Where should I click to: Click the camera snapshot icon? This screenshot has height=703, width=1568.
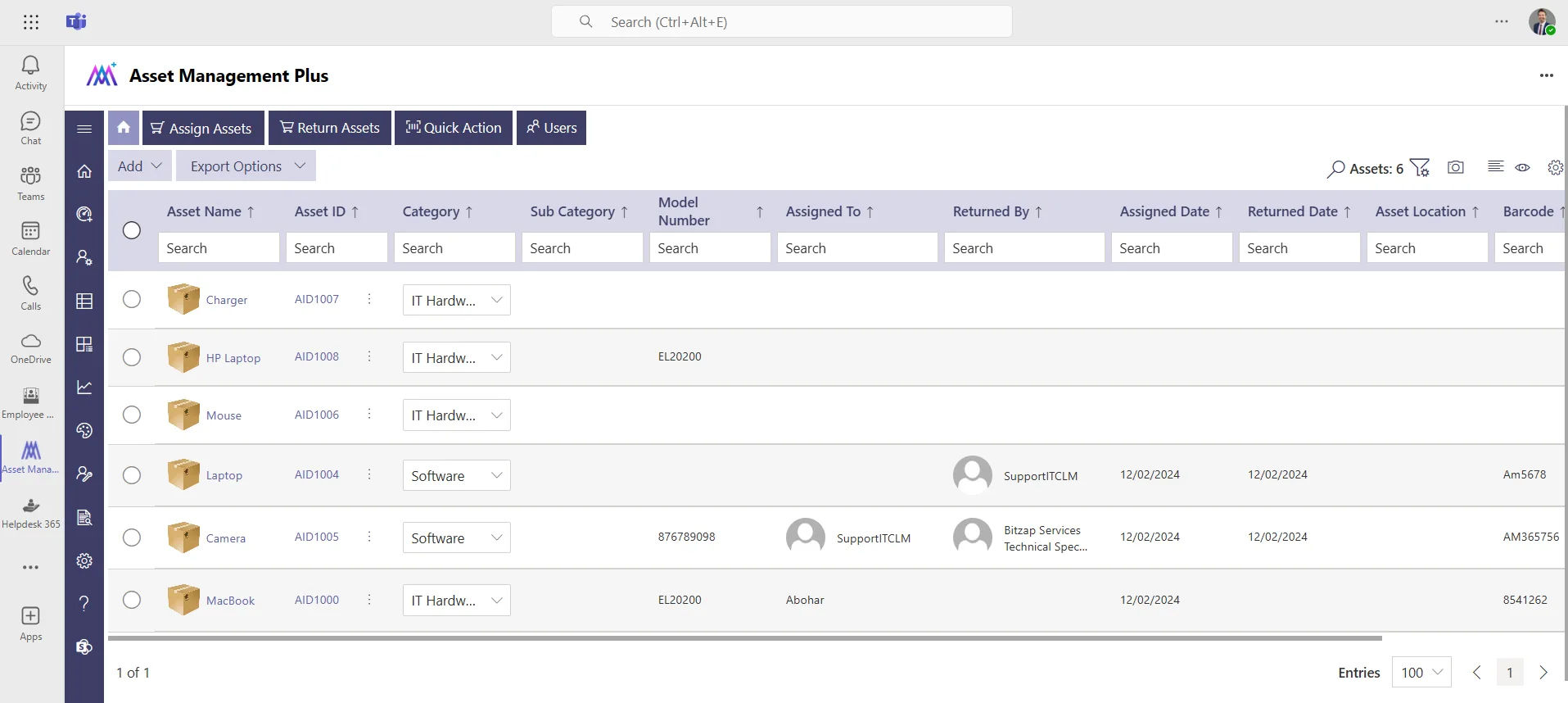(x=1456, y=167)
